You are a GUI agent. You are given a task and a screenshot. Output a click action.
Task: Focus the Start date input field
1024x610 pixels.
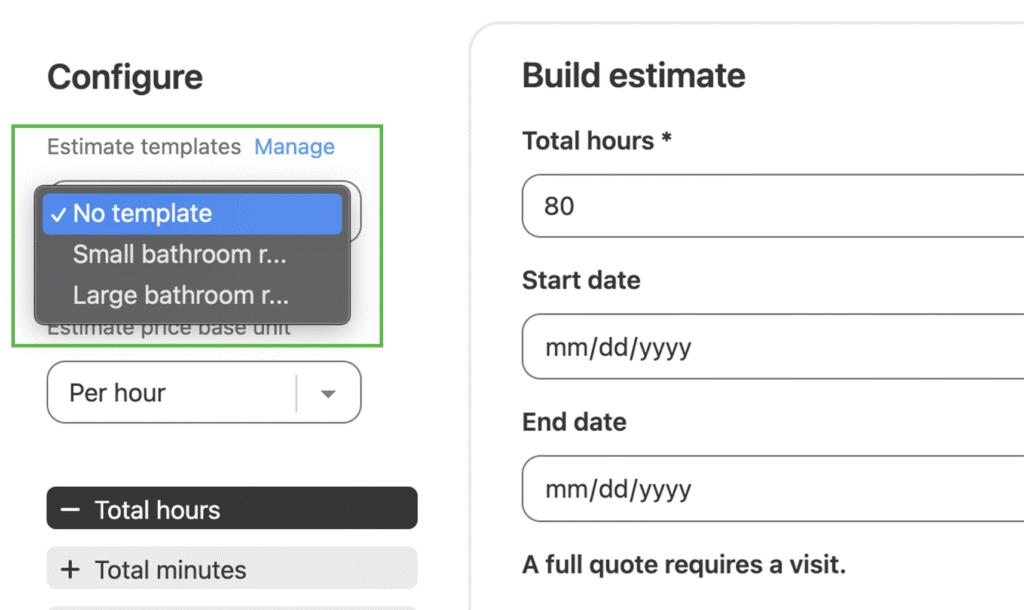[x=770, y=348]
